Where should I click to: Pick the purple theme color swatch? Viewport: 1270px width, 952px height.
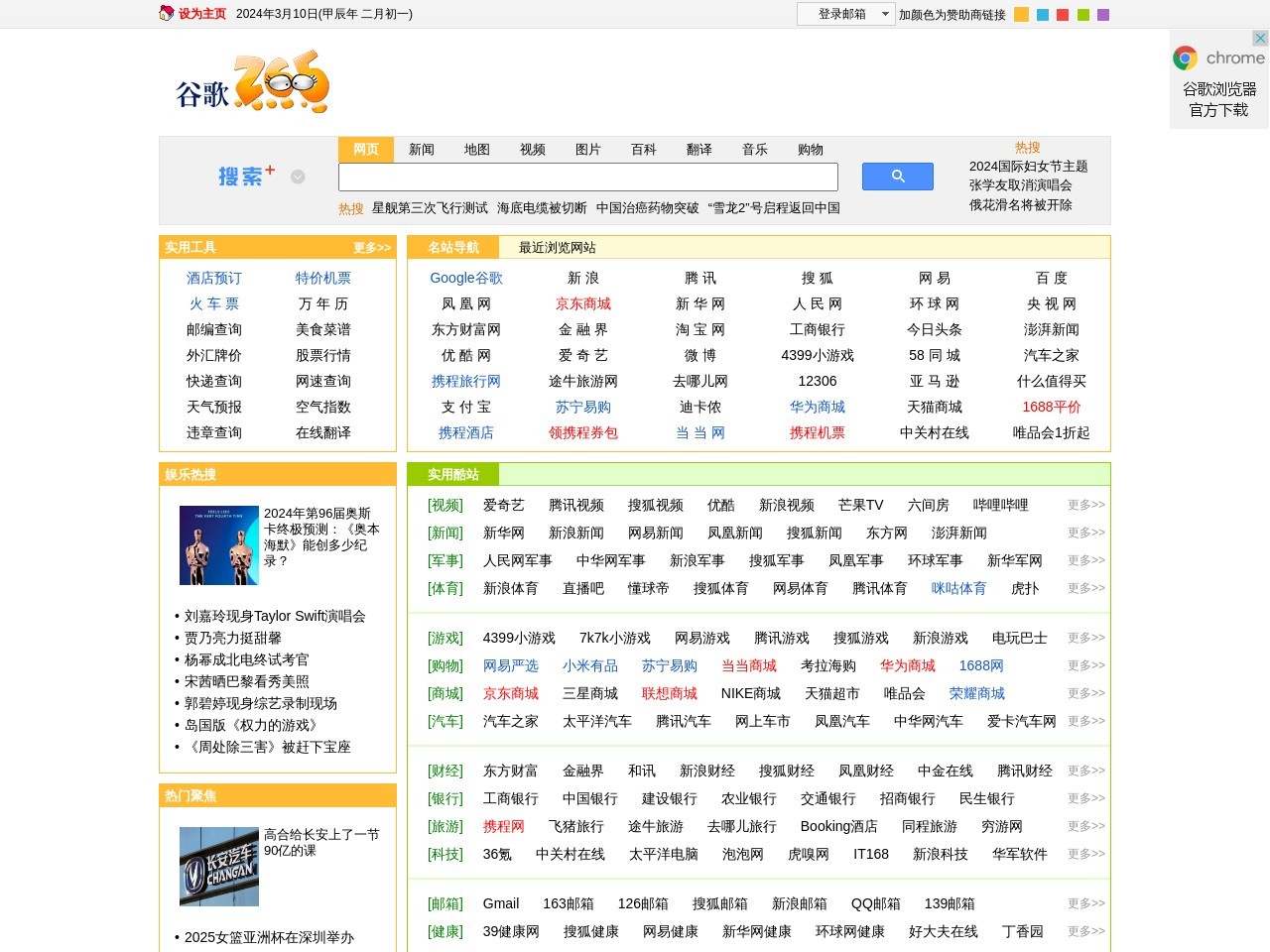tap(1103, 15)
